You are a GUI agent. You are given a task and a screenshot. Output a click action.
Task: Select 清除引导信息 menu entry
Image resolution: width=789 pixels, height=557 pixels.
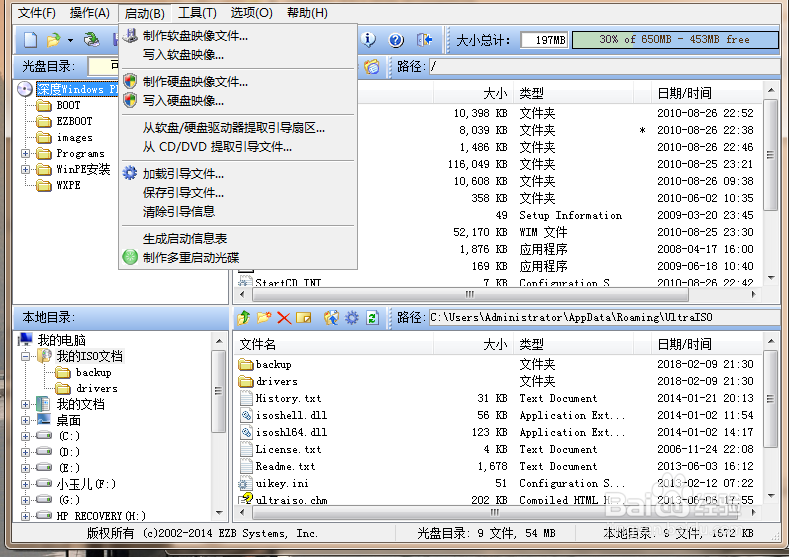(179, 211)
